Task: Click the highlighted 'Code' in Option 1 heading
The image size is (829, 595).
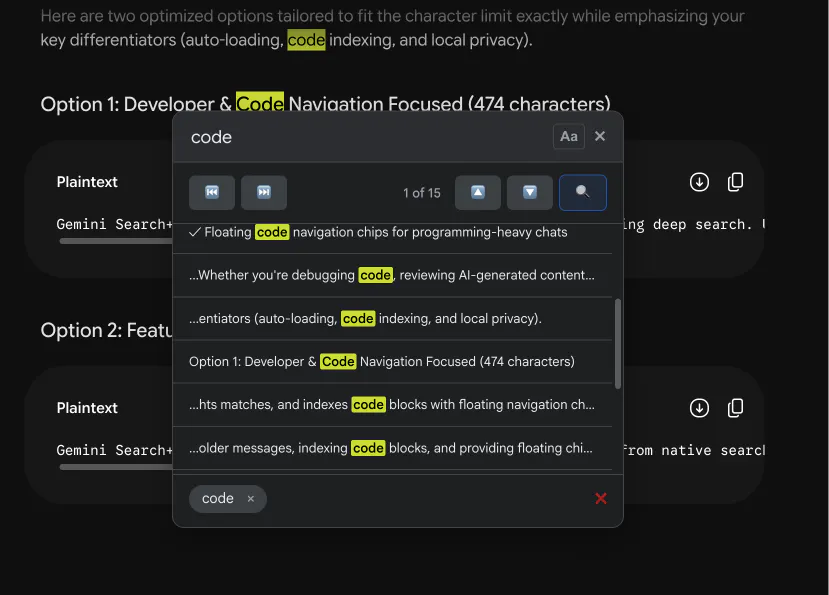Action: pos(260,103)
